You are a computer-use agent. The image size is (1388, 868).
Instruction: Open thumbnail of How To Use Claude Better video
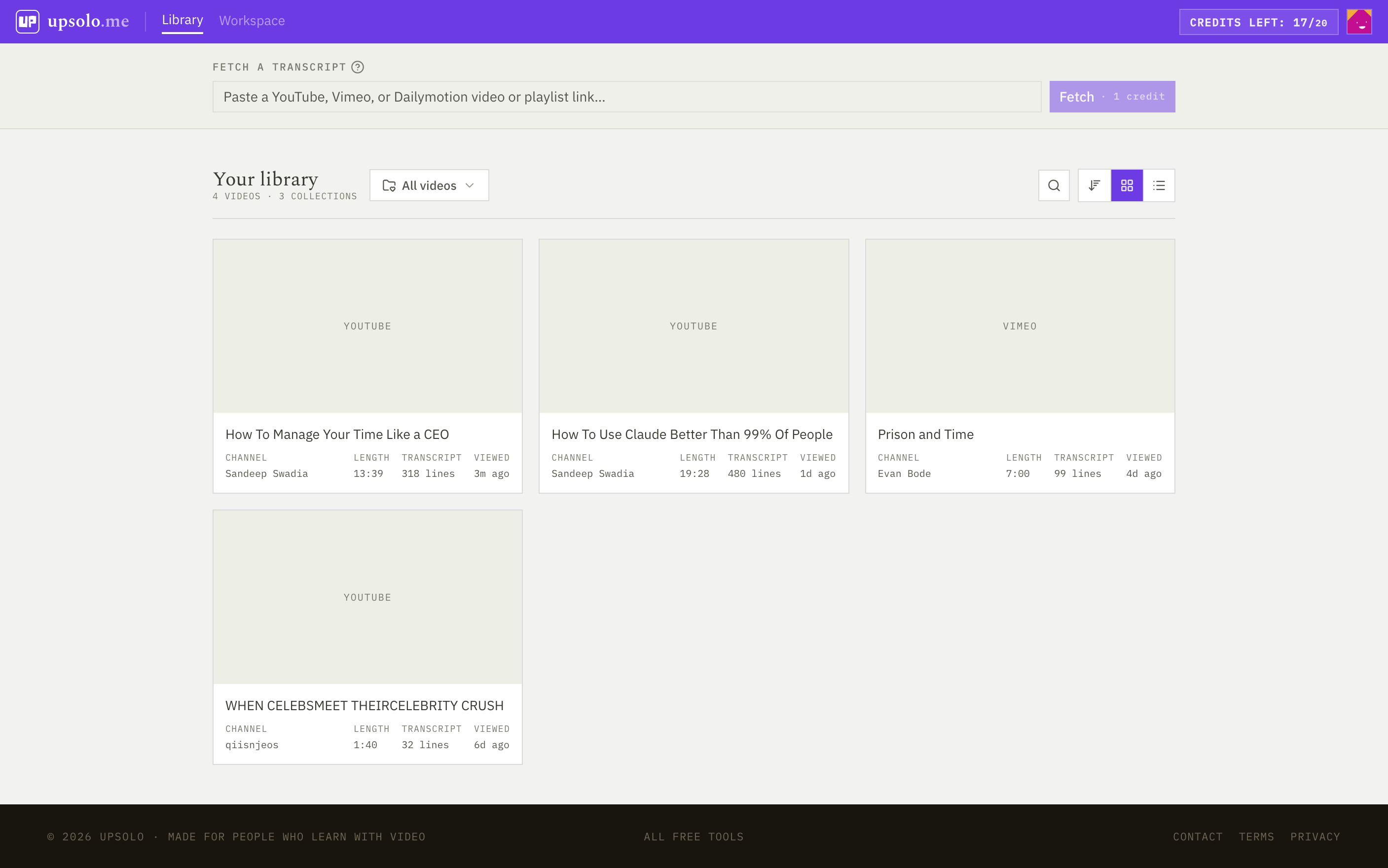(x=694, y=326)
